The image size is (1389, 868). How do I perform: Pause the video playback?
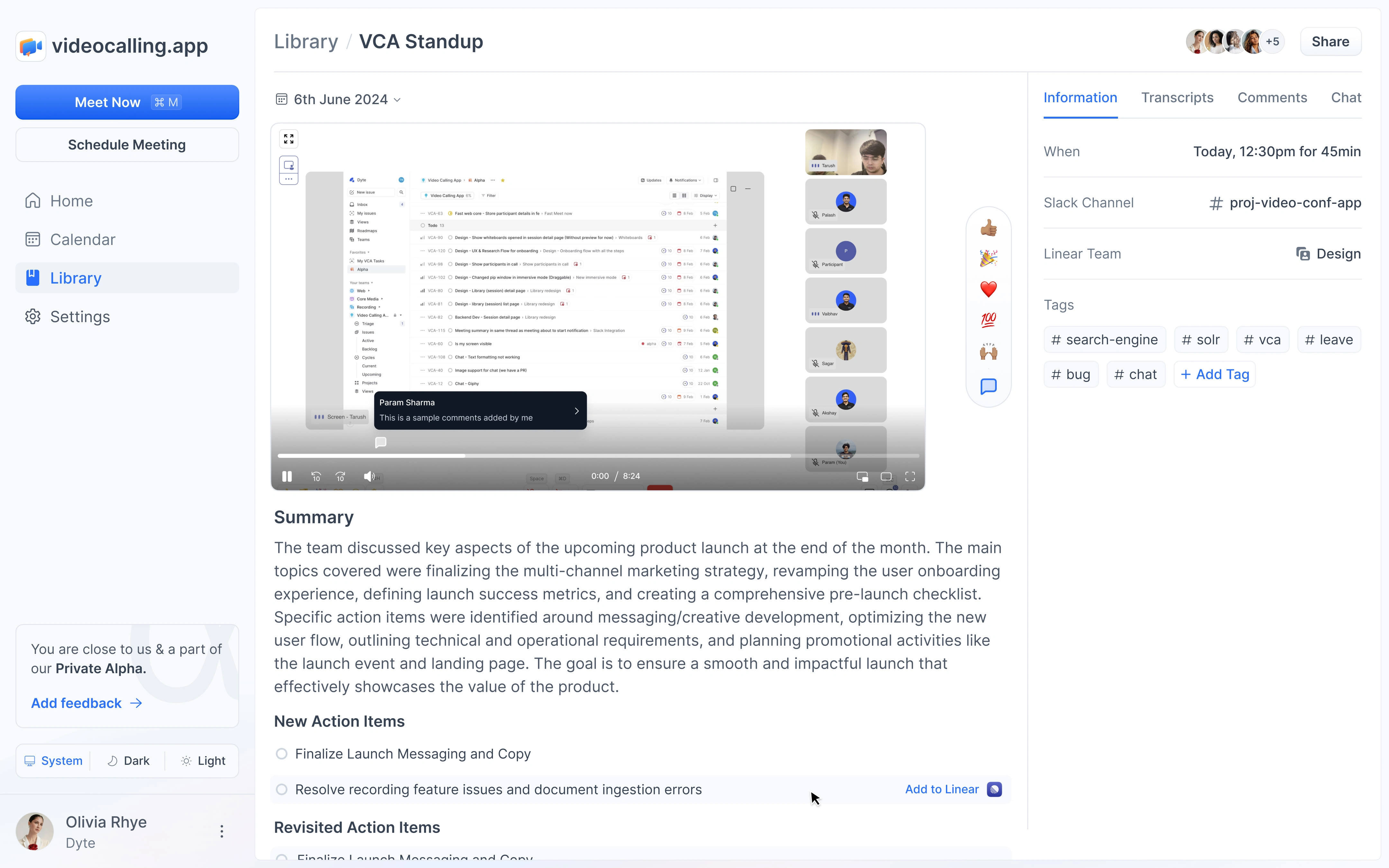coord(287,476)
